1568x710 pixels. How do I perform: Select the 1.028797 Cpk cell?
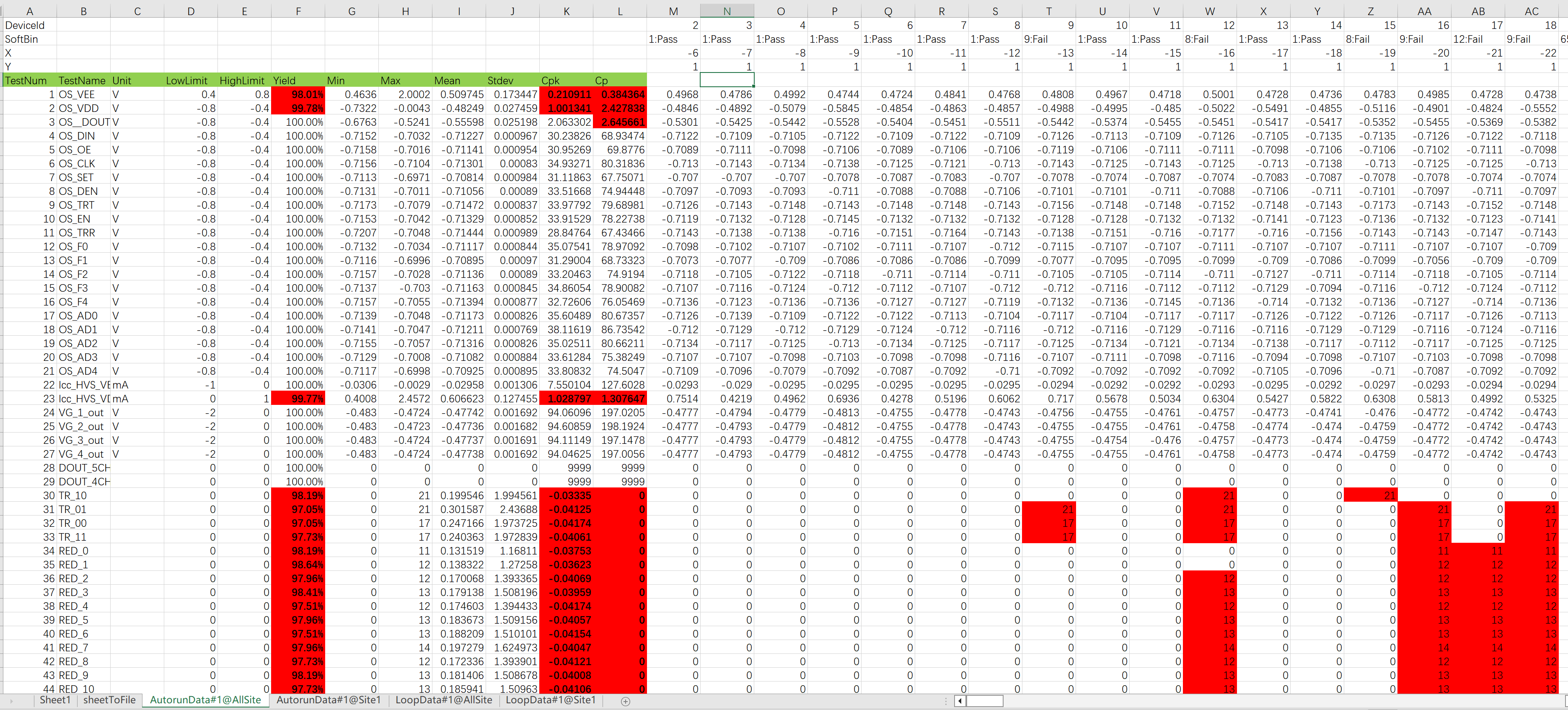(x=566, y=399)
